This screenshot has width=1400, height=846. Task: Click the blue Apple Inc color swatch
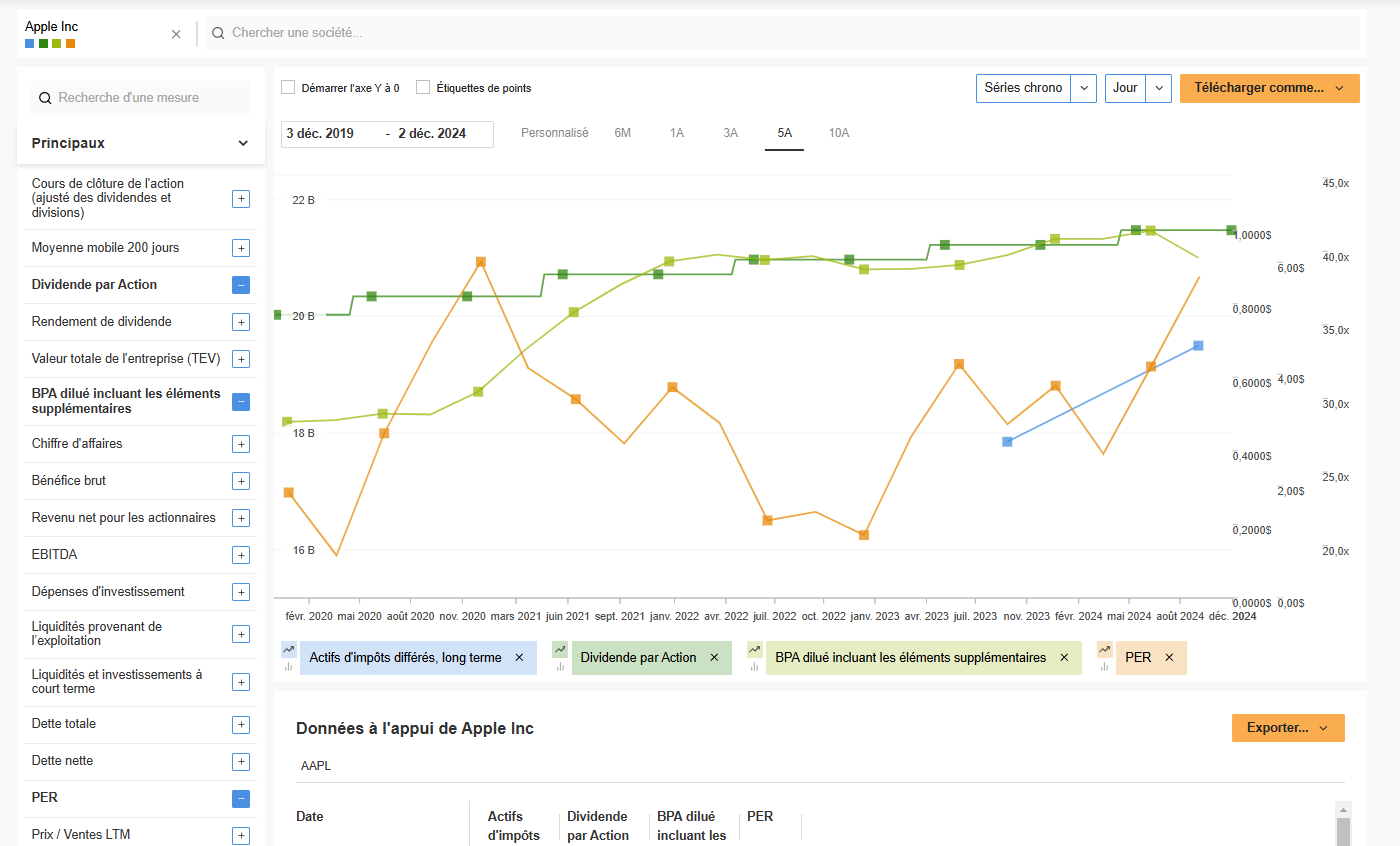point(30,44)
